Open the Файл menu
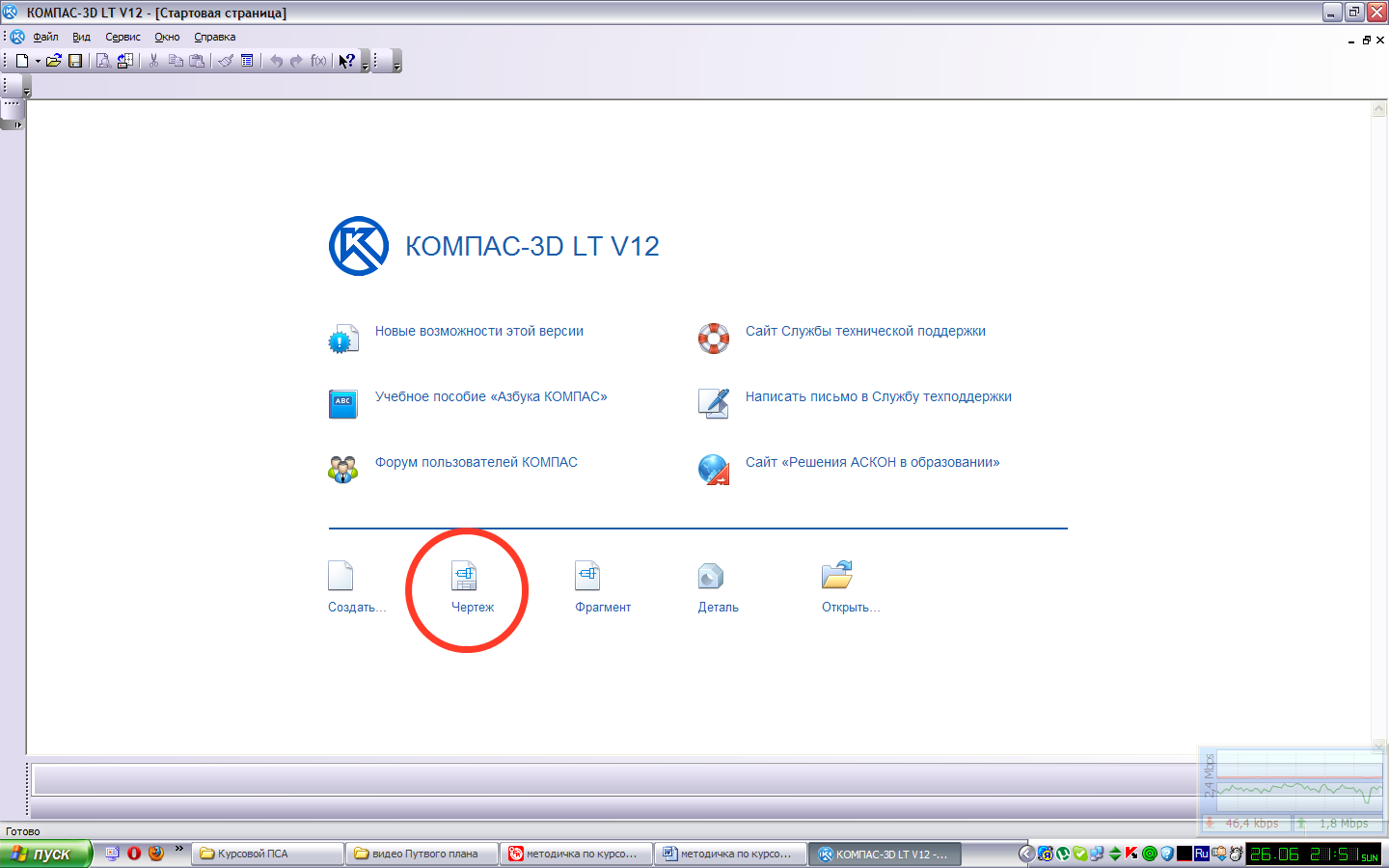1389x868 pixels. point(45,37)
